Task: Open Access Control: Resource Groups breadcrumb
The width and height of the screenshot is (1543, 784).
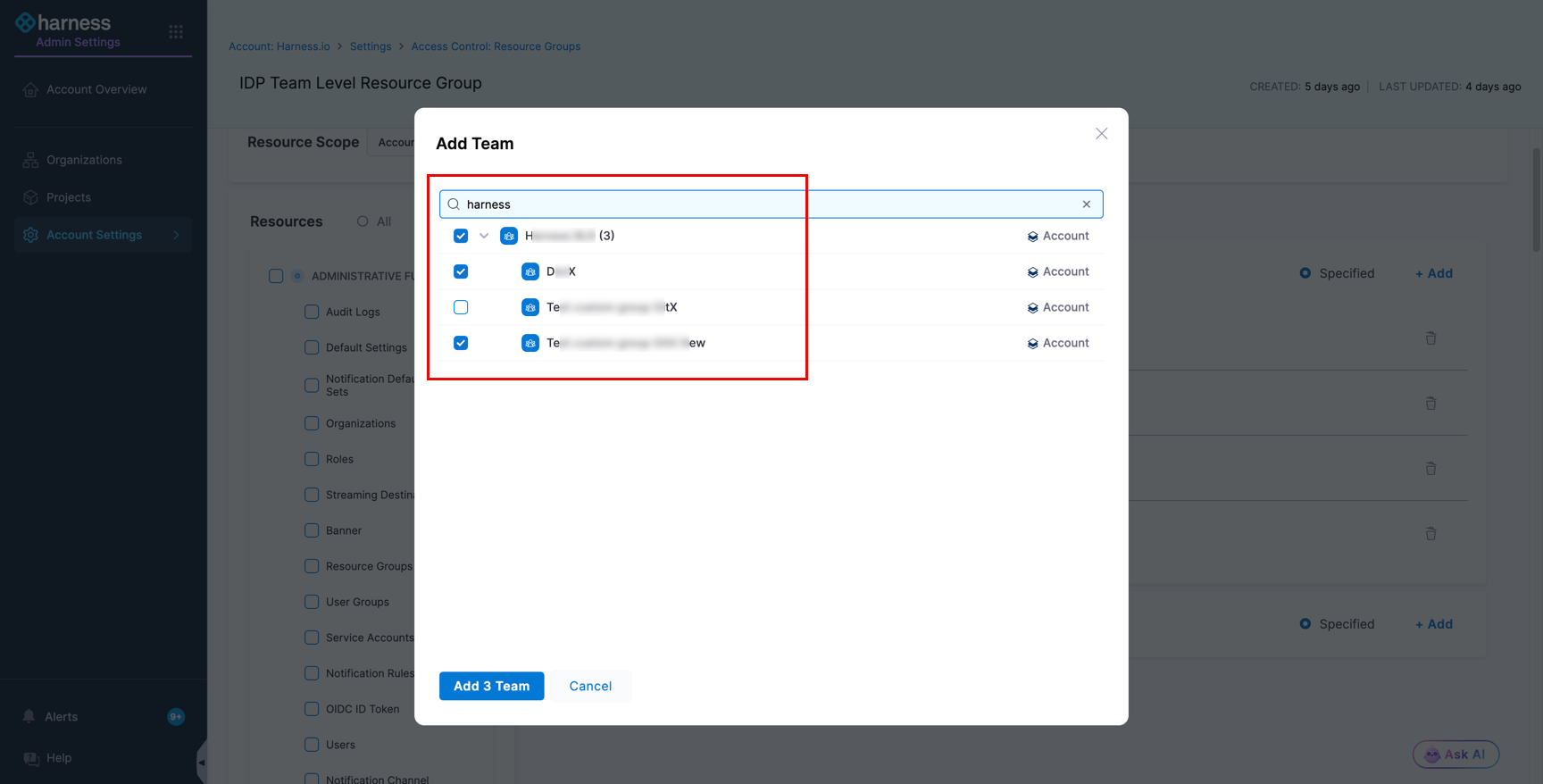Action: (x=496, y=46)
